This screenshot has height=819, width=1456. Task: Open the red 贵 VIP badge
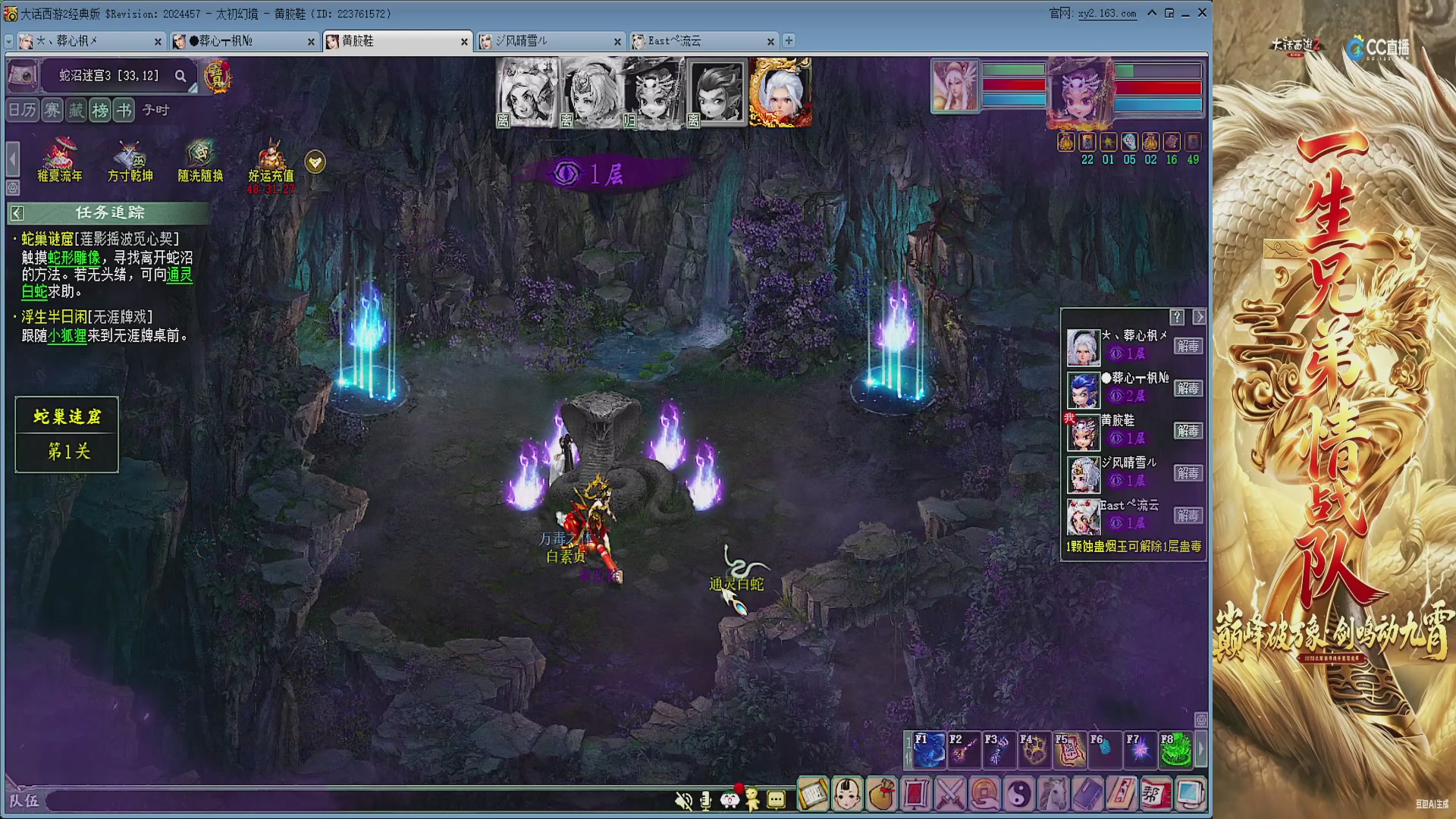(x=218, y=77)
